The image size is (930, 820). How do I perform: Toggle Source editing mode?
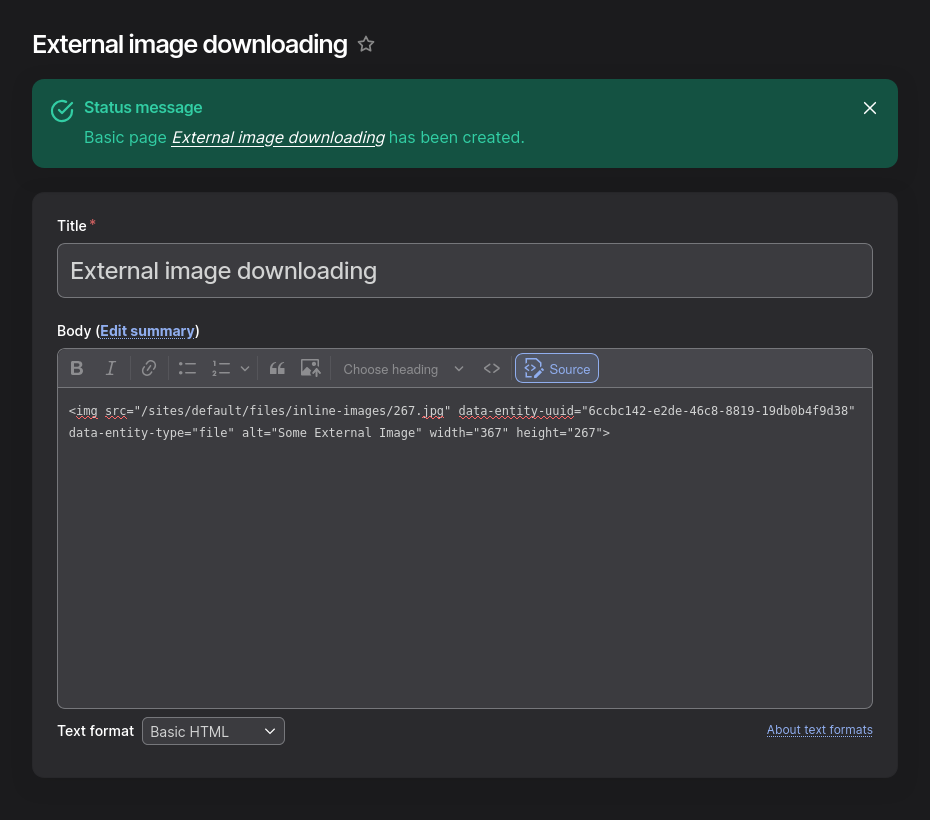557,369
